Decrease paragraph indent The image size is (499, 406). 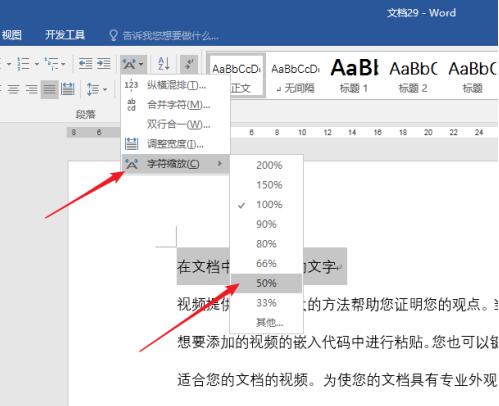[85, 63]
